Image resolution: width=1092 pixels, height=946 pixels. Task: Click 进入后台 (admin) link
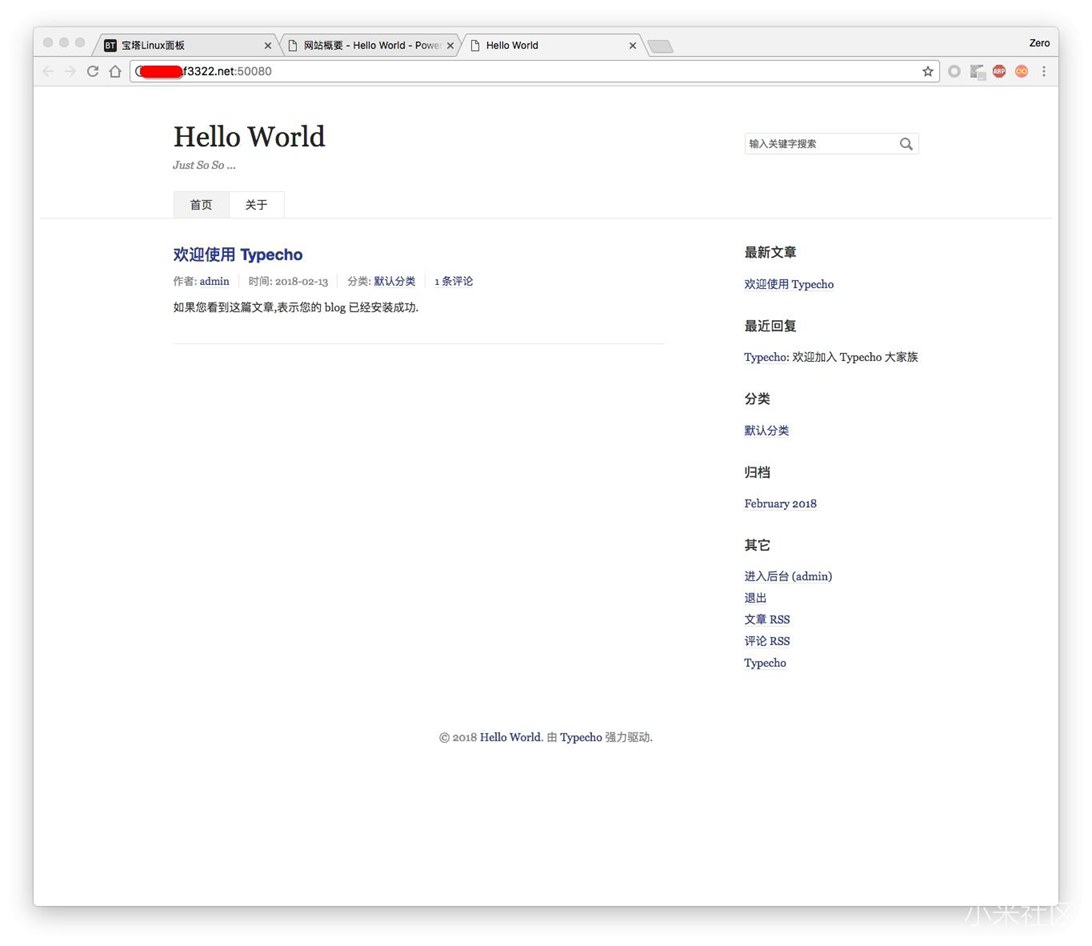(x=788, y=576)
